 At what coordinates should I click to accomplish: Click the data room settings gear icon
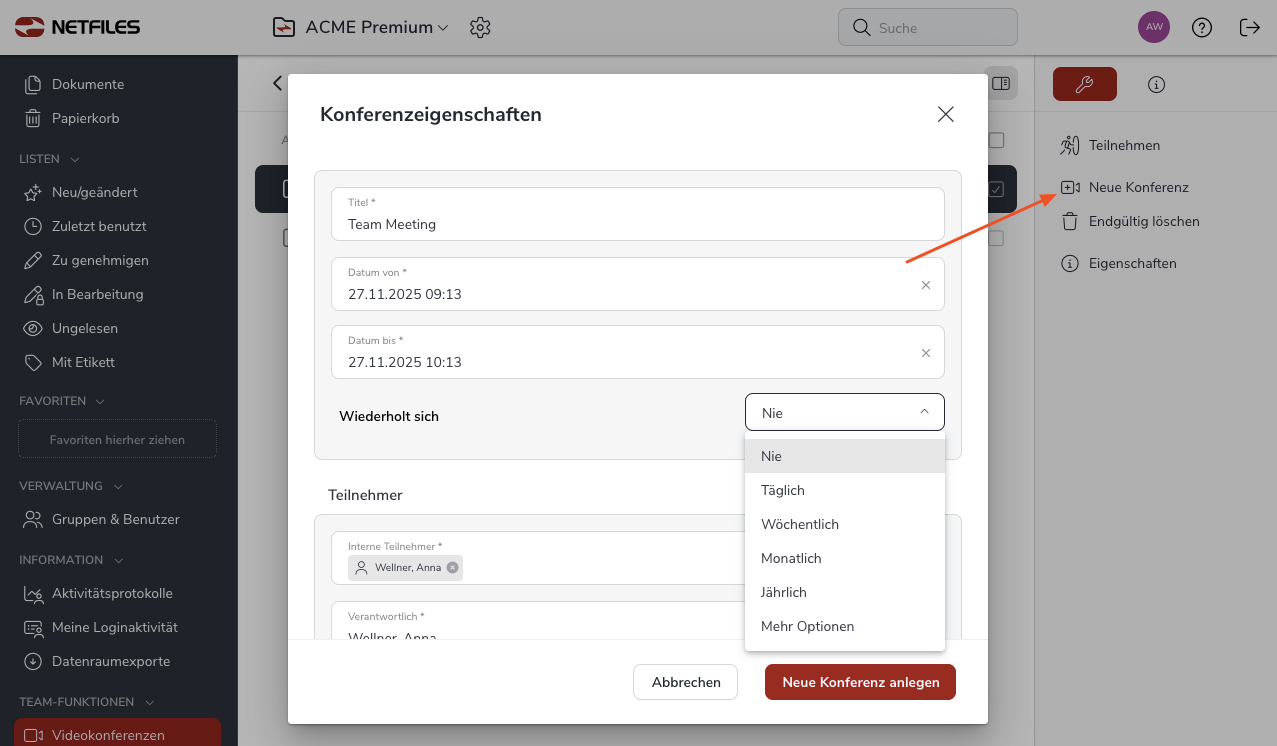(480, 27)
